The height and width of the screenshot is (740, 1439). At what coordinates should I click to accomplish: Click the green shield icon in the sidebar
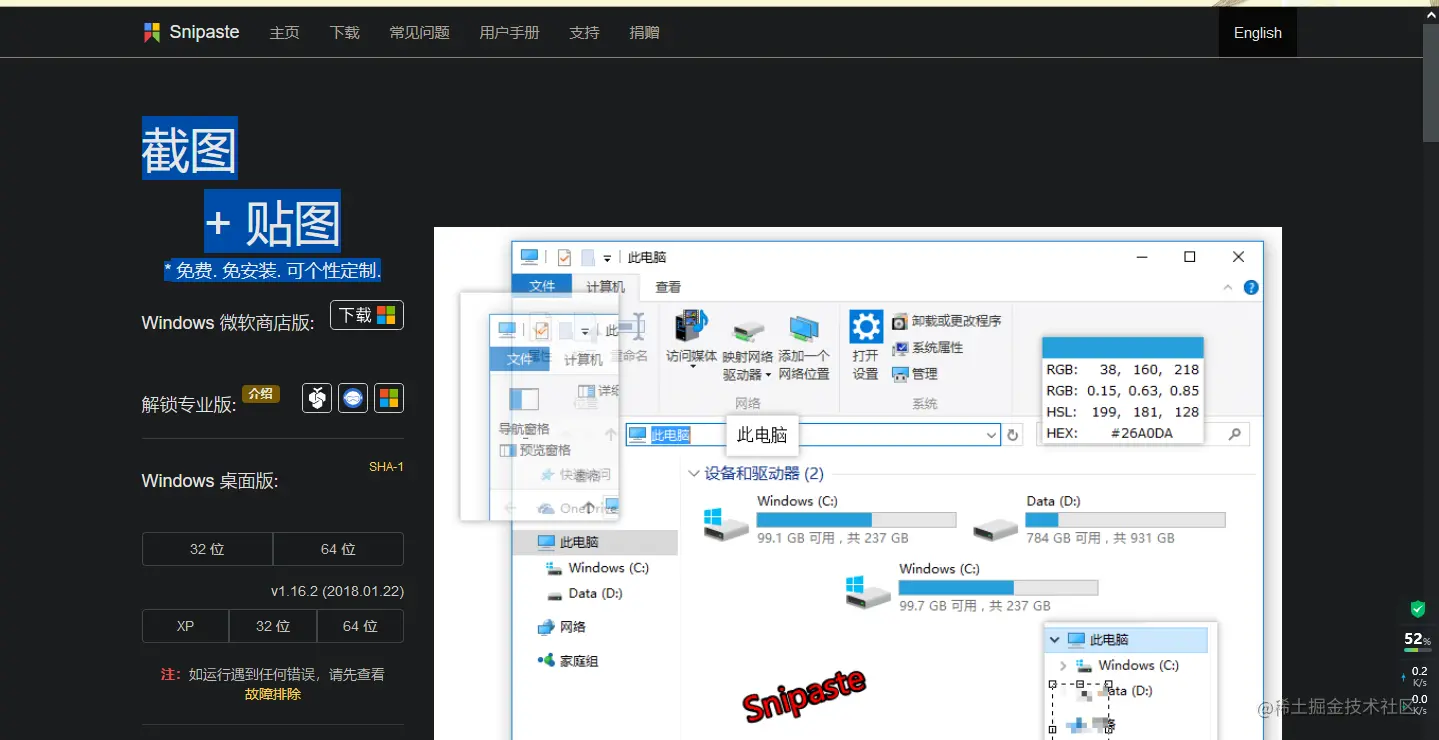(x=1417, y=608)
